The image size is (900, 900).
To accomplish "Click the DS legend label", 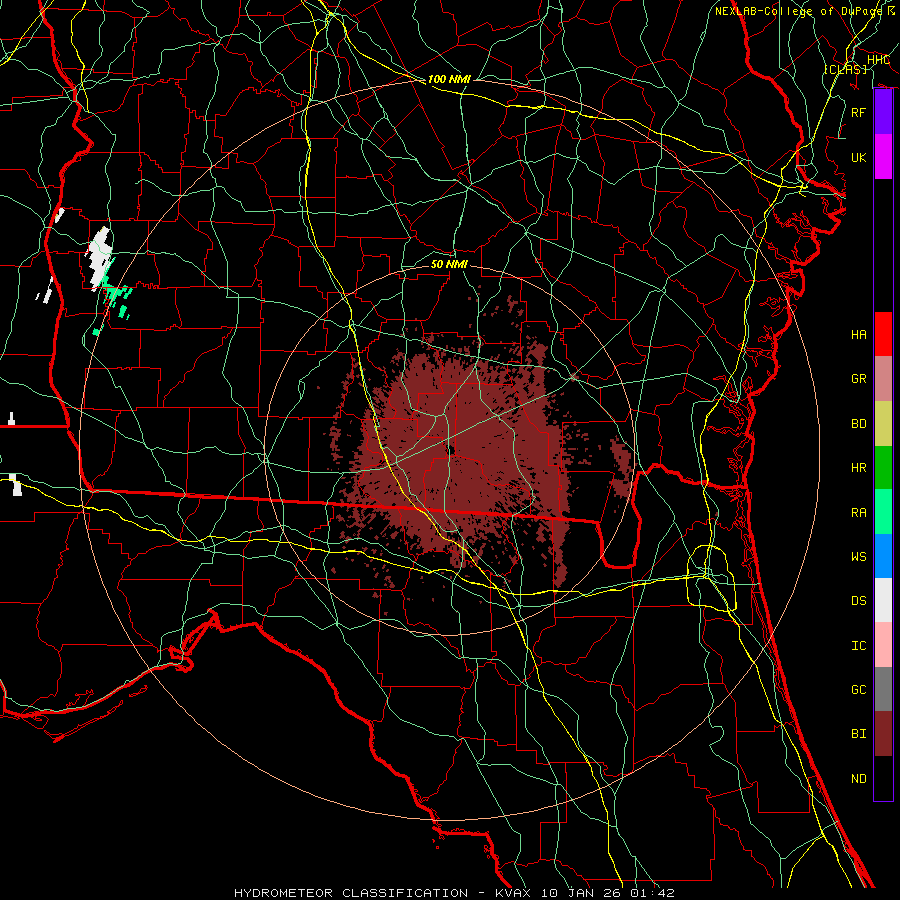I will coord(858,601).
